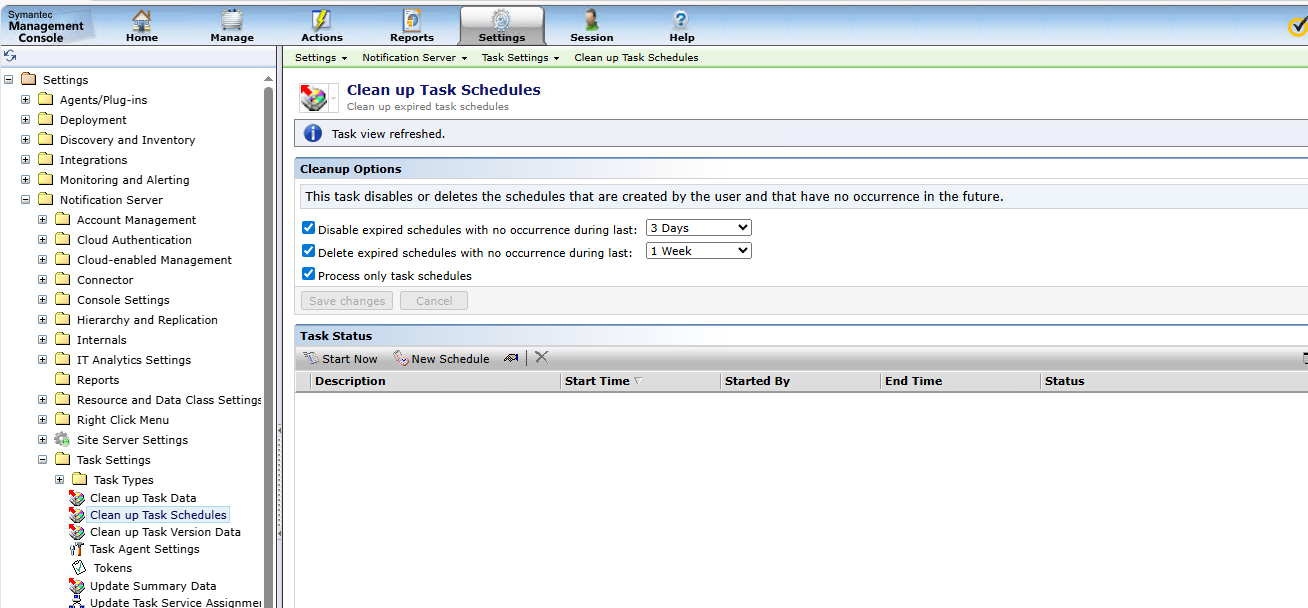Open the 1 Week dropdown
This screenshot has width=1308, height=608.
[x=699, y=251]
